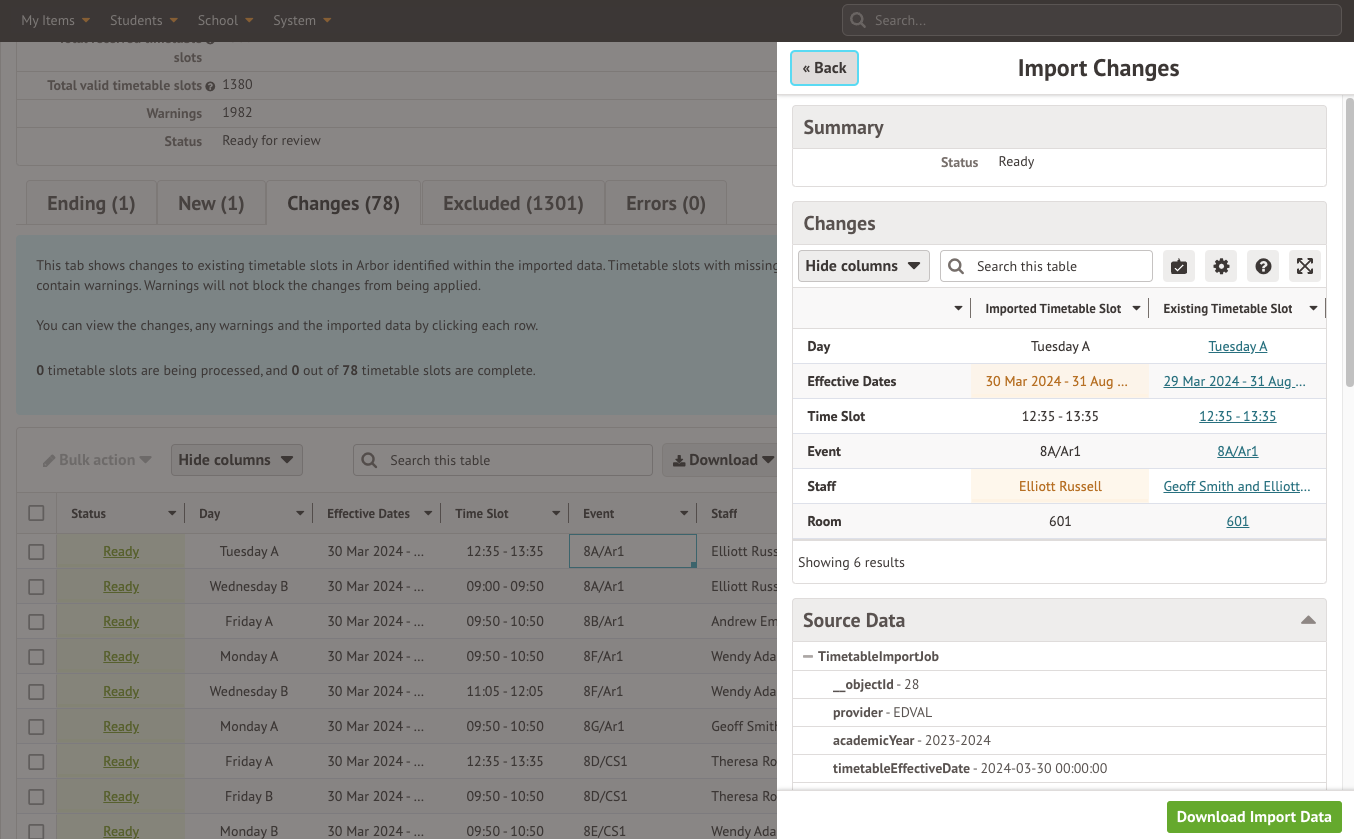
Task: Check the Friday A 8B/Ar1 row checkbox
Action: coord(36,621)
